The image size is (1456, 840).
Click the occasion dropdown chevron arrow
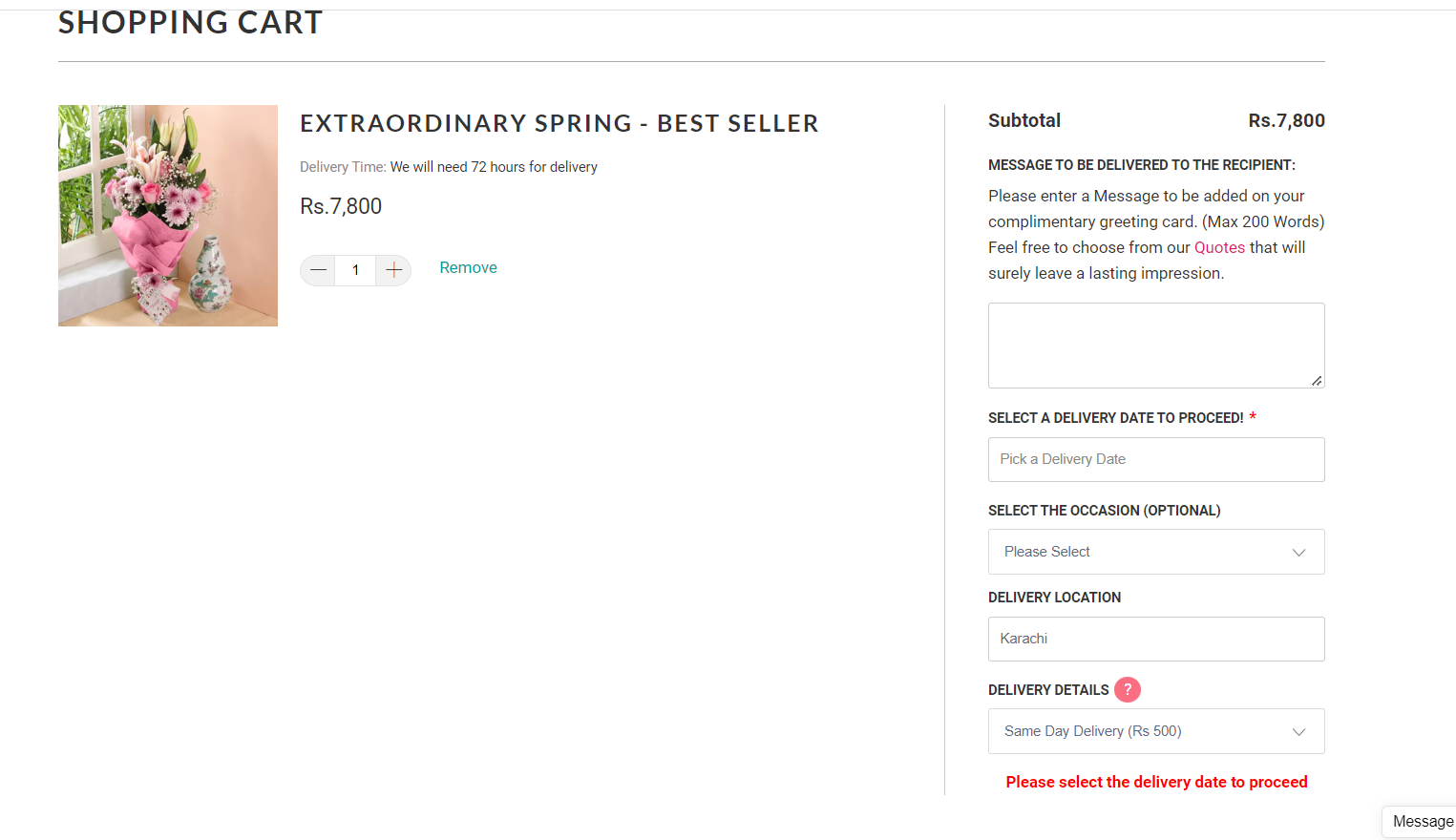pyautogui.click(x=1298, y=553)
